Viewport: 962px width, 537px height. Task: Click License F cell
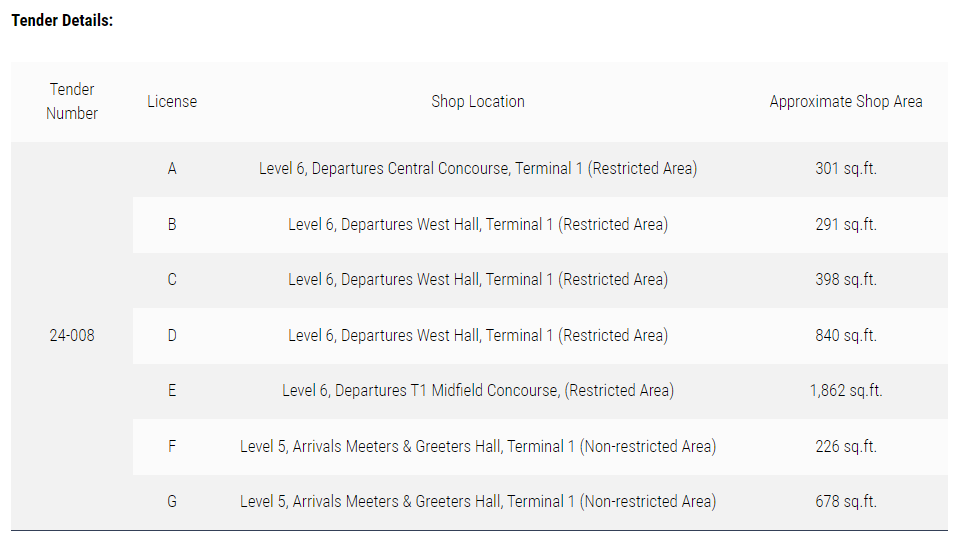point(172,447)
